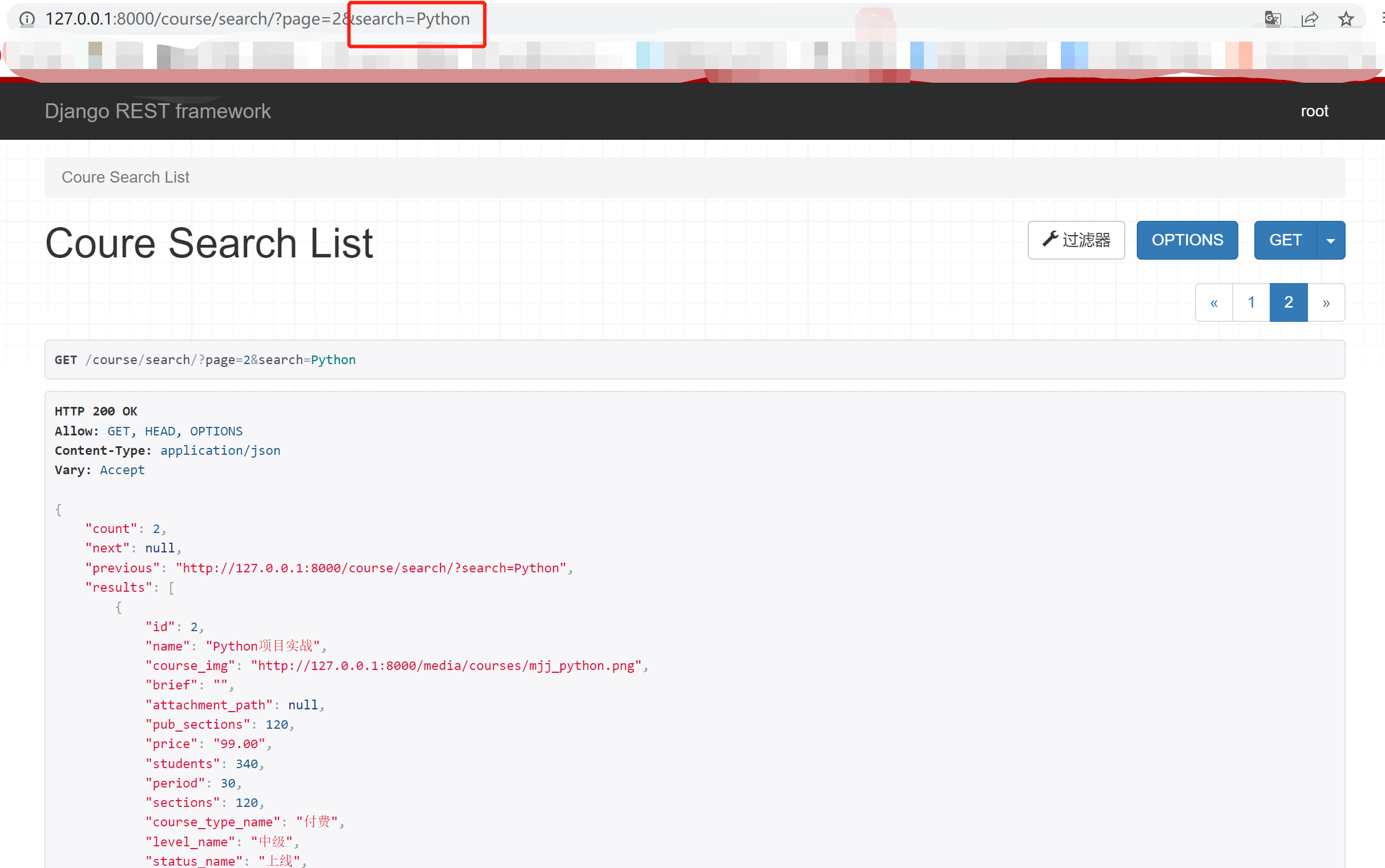
Task: Click the translate page icon
Action: click(x=1273, y=19)
